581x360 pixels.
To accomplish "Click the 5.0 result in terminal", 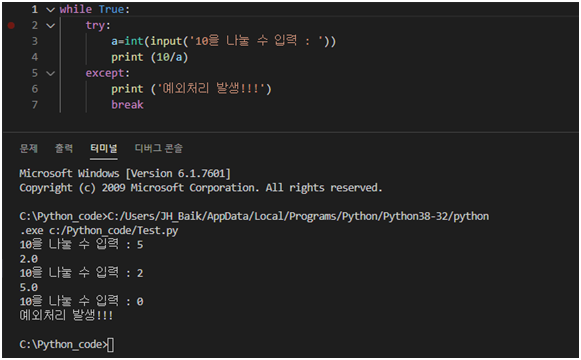I will tap(29, 287).
